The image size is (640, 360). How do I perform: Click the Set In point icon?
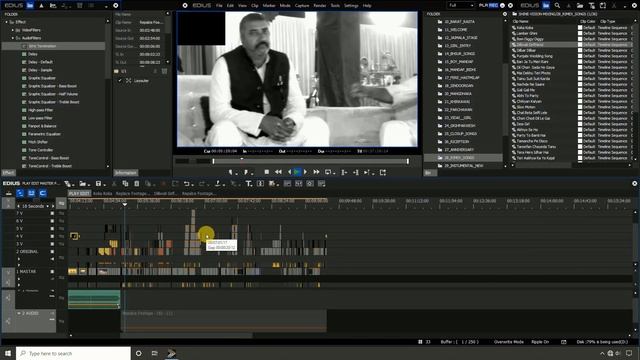[231, 172]
